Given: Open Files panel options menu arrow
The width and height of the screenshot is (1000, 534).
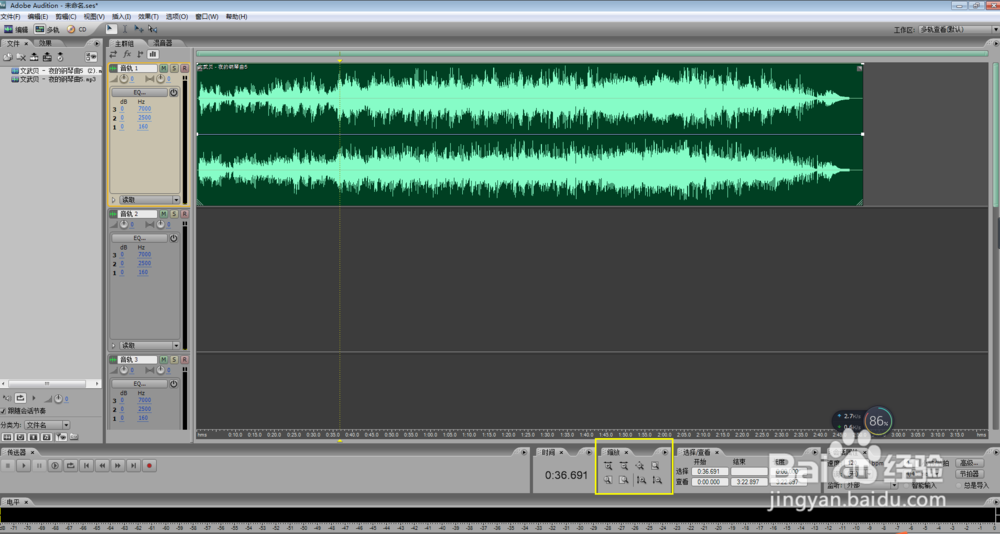Looking at the screenshot, I should pyautogui.click(x=97, y=43).
